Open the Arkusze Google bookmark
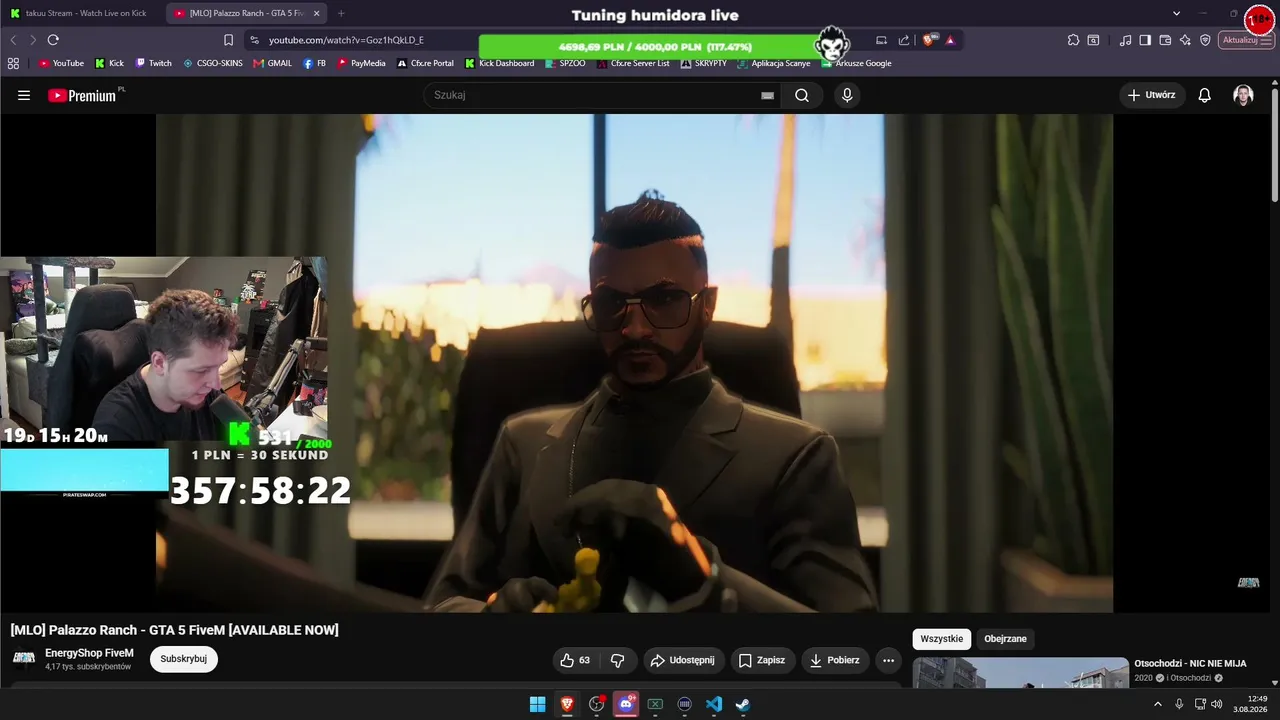1280x720 pixels. click(856, 63)
